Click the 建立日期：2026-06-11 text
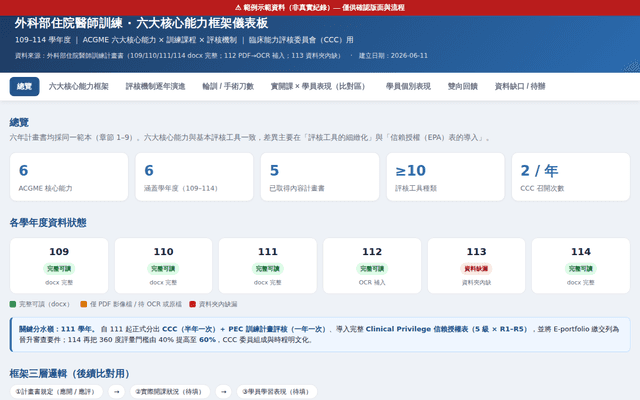This screenshot has width=640, height=400. coord(393,56)
